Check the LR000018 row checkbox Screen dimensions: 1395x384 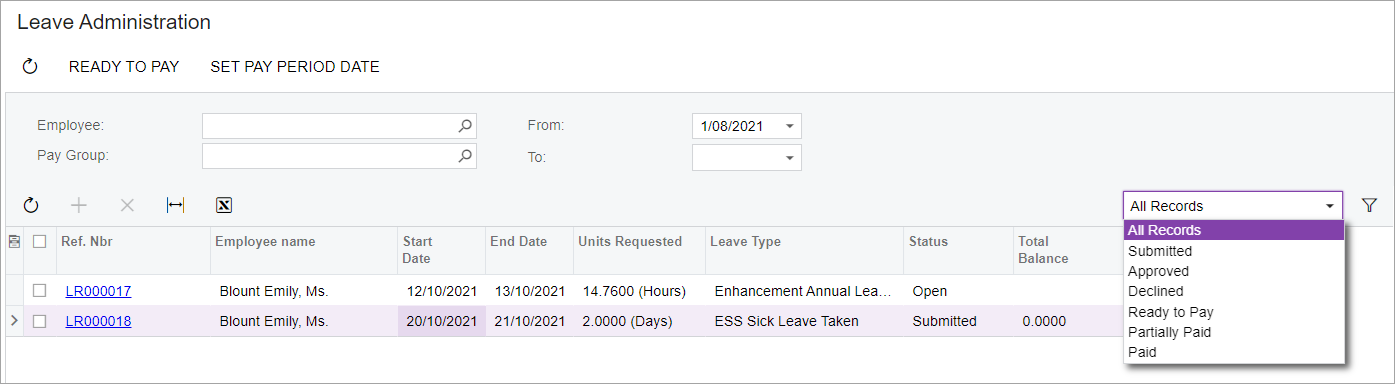click(x=39, y=321)
